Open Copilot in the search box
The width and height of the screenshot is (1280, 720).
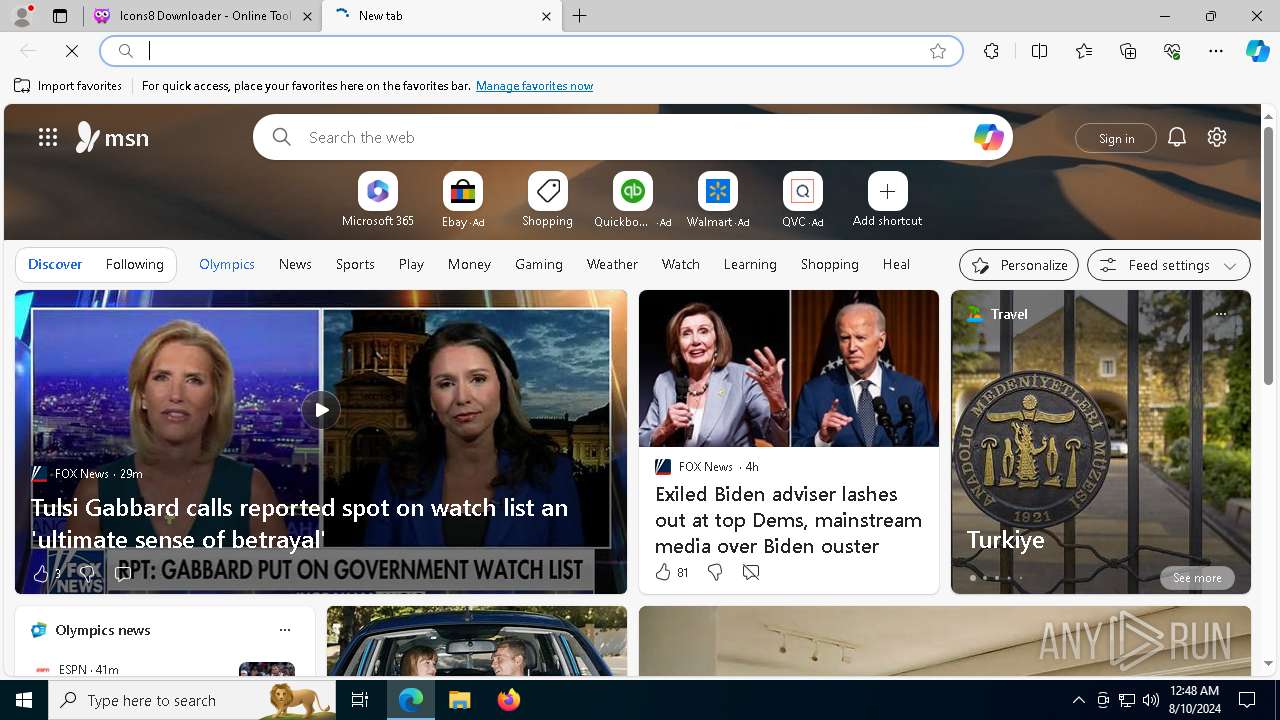pyautogui.click(x=988, y=137)
